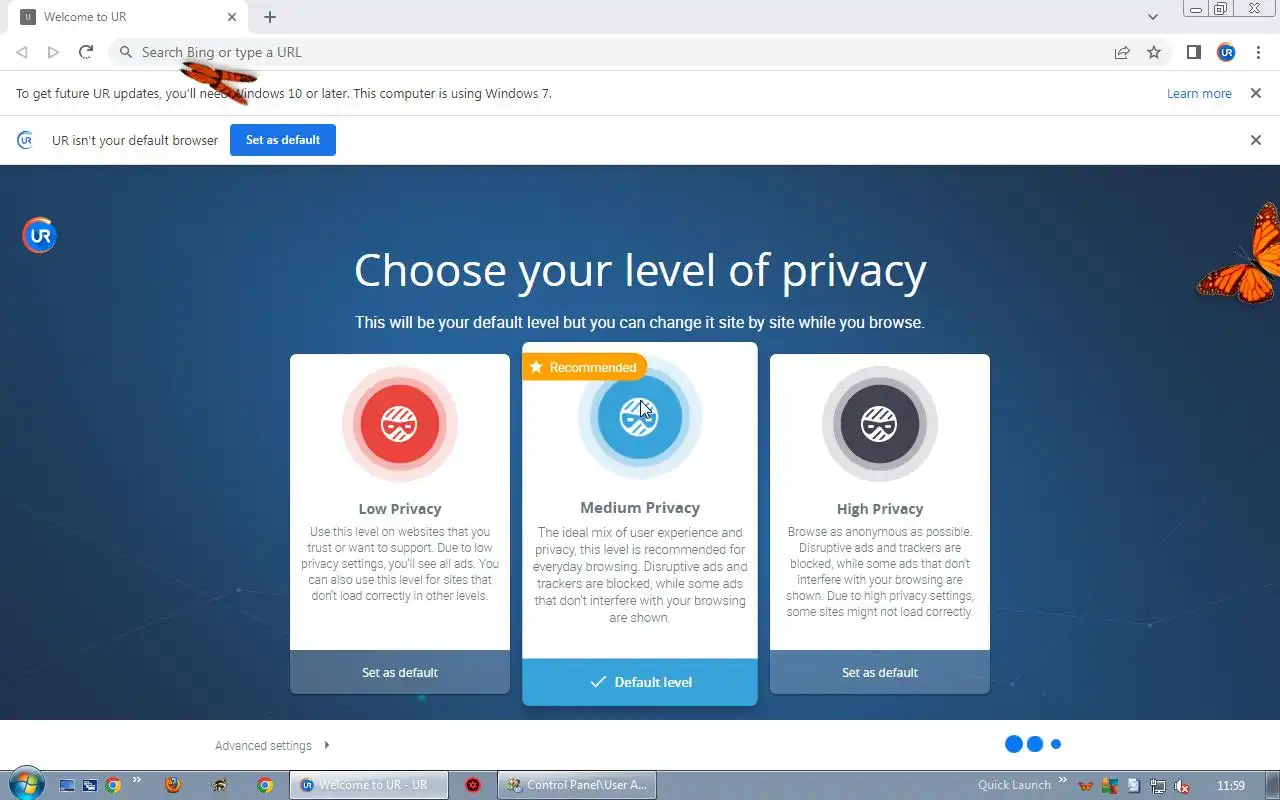This screenshot has height=800, width=1280.
Task: Open the three-dot browser menu
Action: point(1258,52)
